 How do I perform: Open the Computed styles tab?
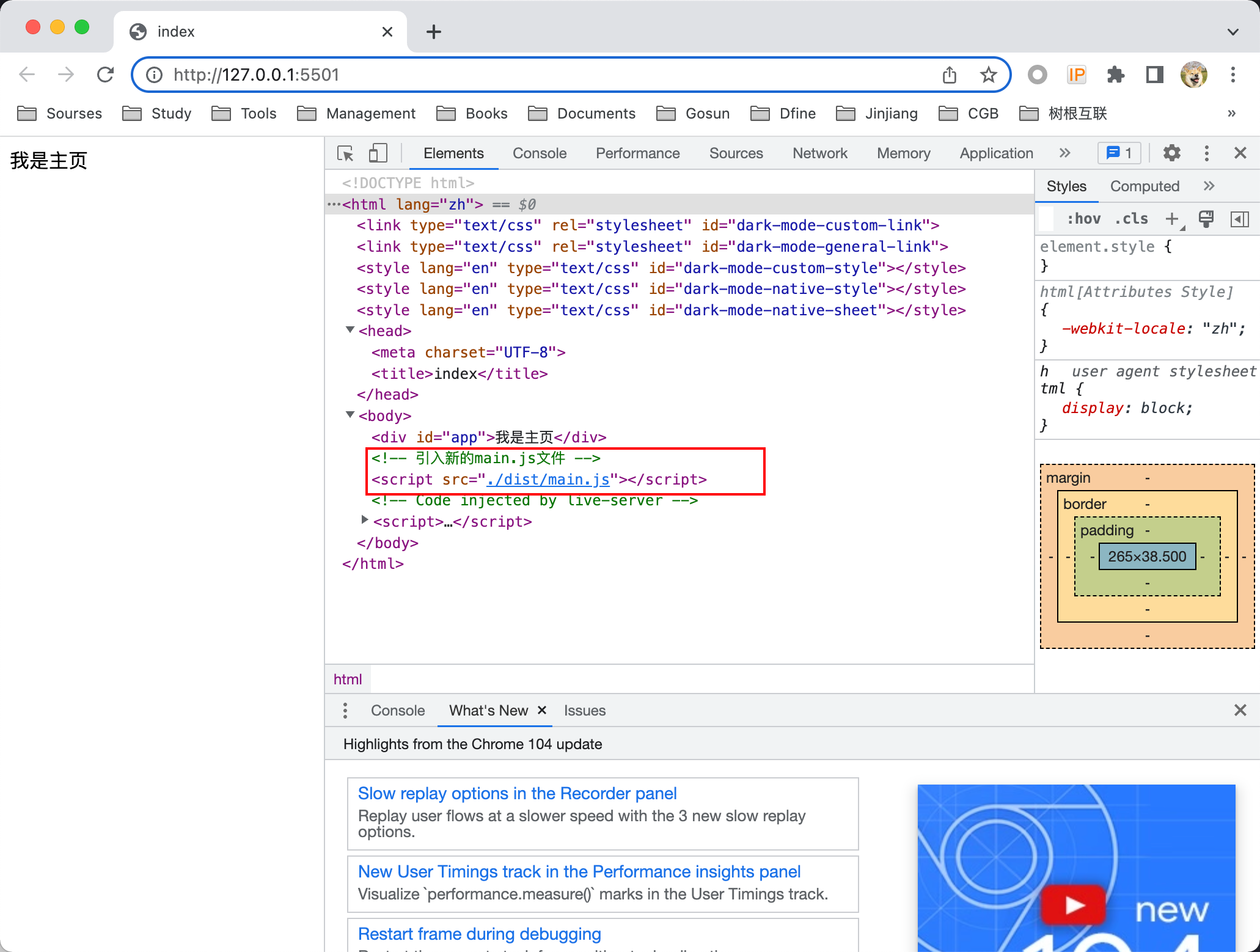coord(1144,186)
